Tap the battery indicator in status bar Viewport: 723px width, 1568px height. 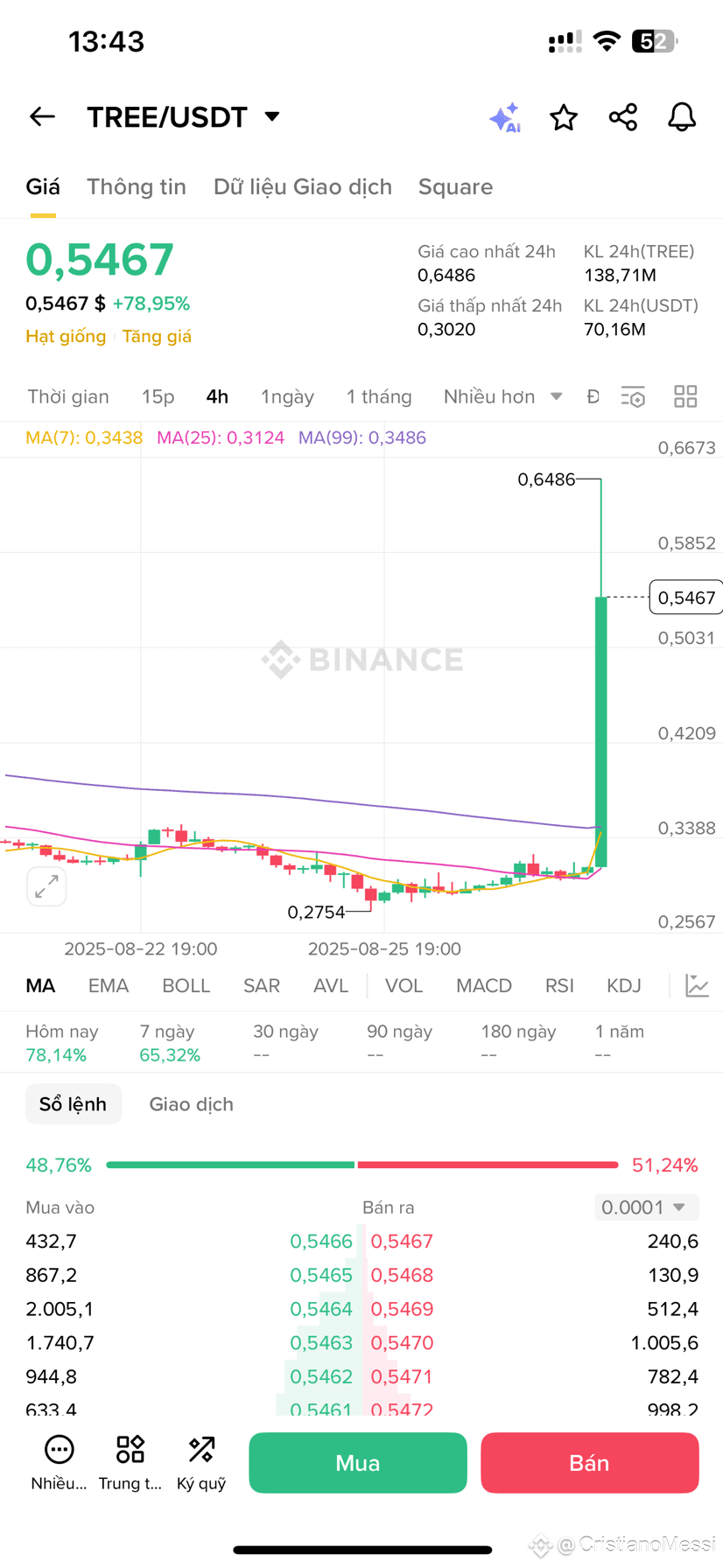[x=656, y=41]
